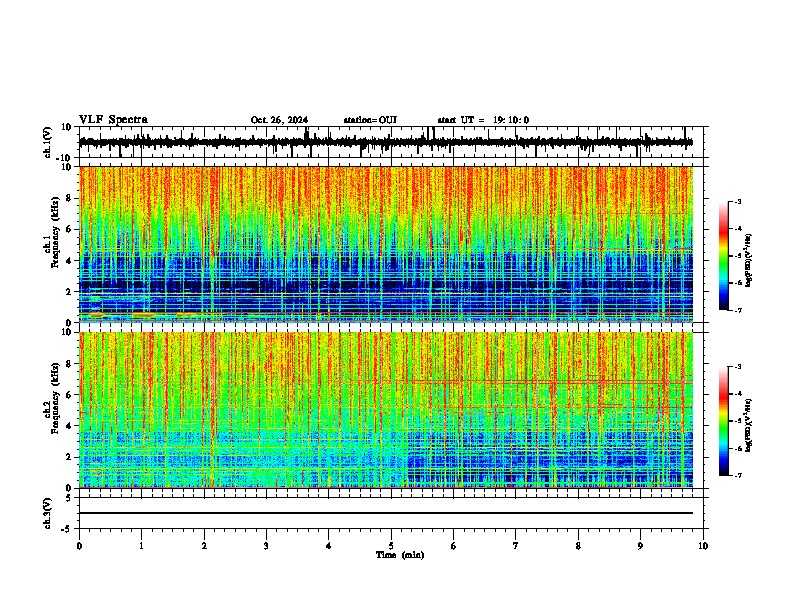Image resolution: width=792 pixels, height=612 pixels.
Task: Click the "ch.3(V)" axis label
Action: point(48,513)
